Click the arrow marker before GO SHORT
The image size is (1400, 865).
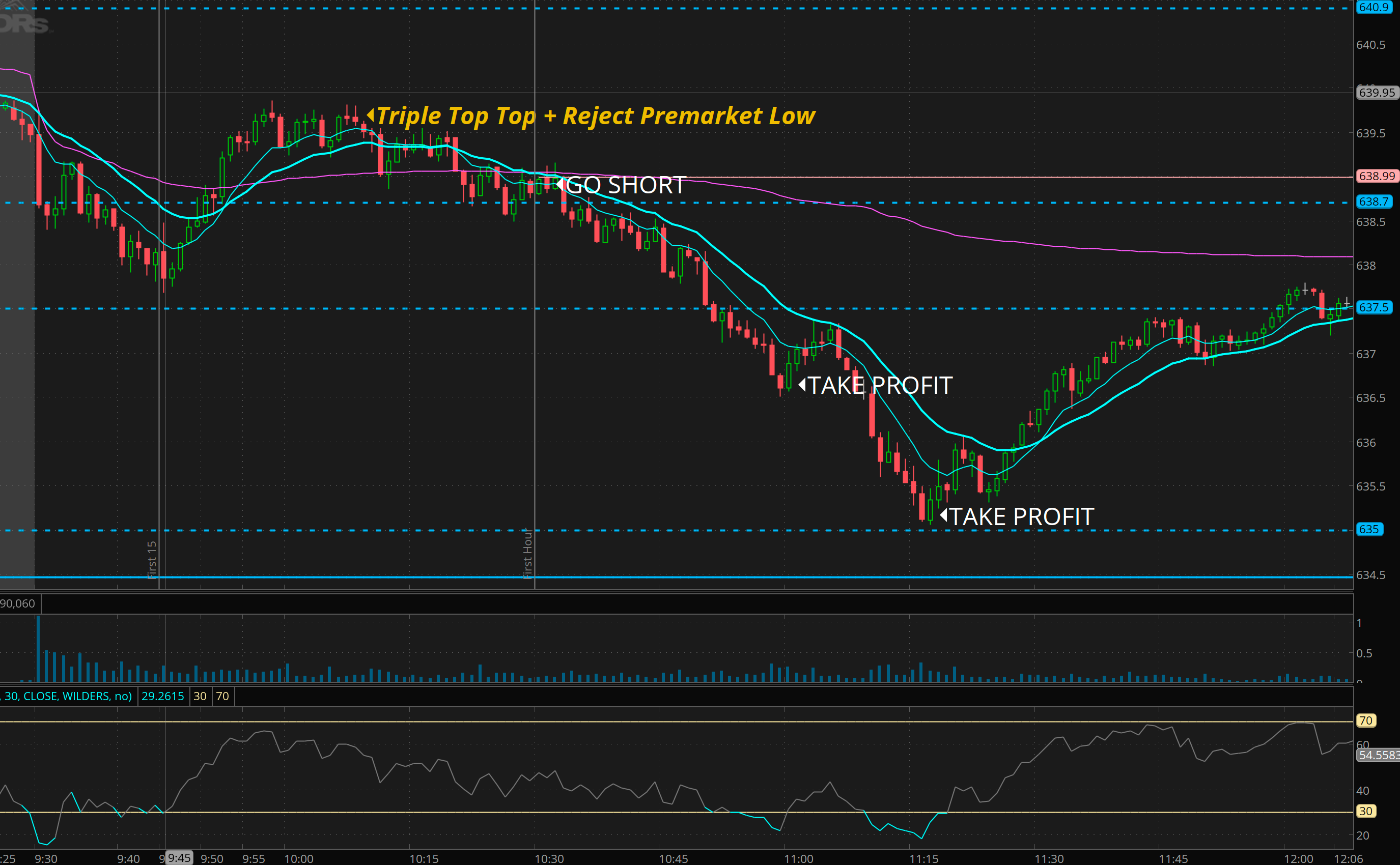point(561,185)
